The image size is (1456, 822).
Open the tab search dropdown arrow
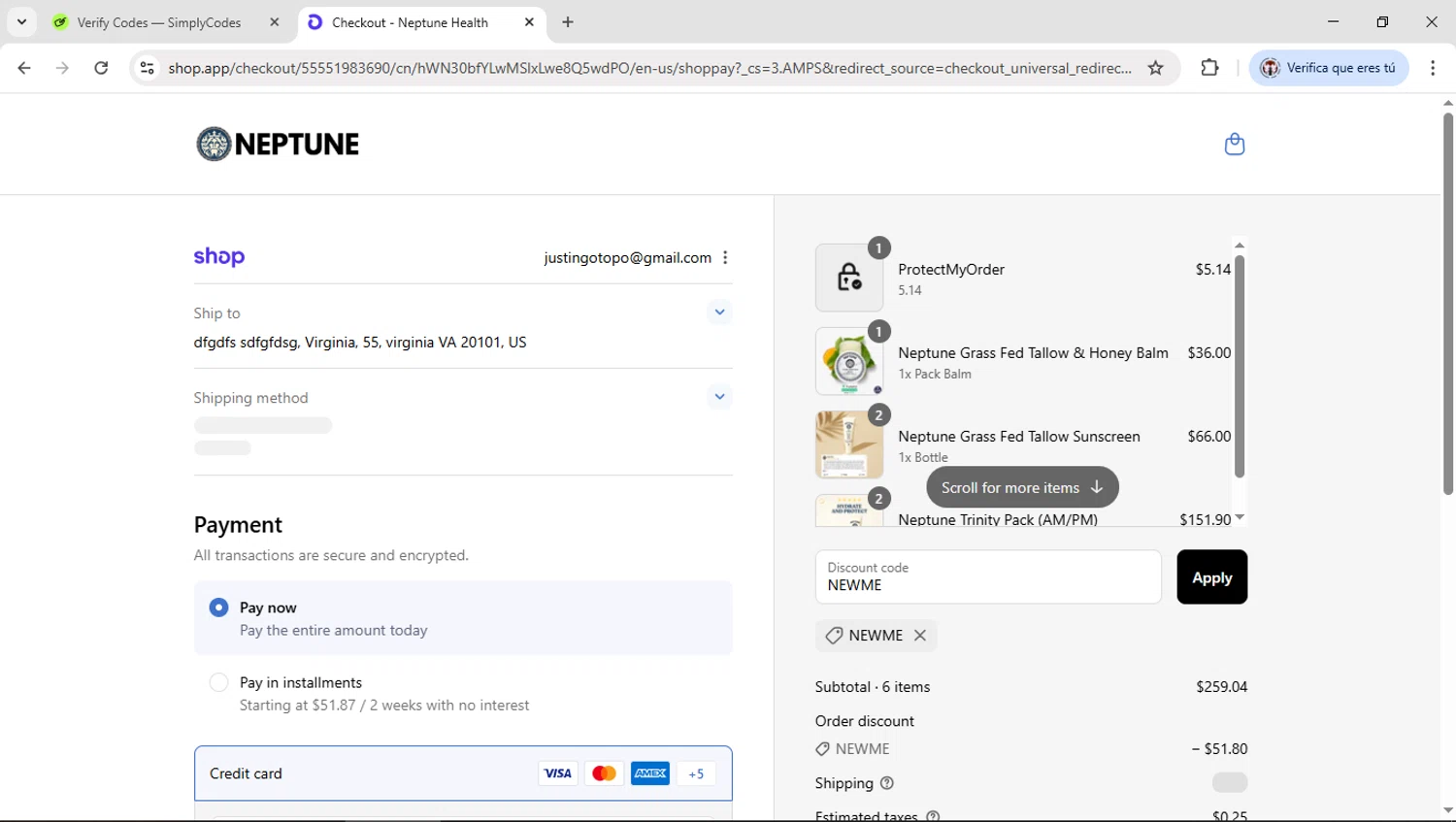pyautogui.click(x=21, y=22)
